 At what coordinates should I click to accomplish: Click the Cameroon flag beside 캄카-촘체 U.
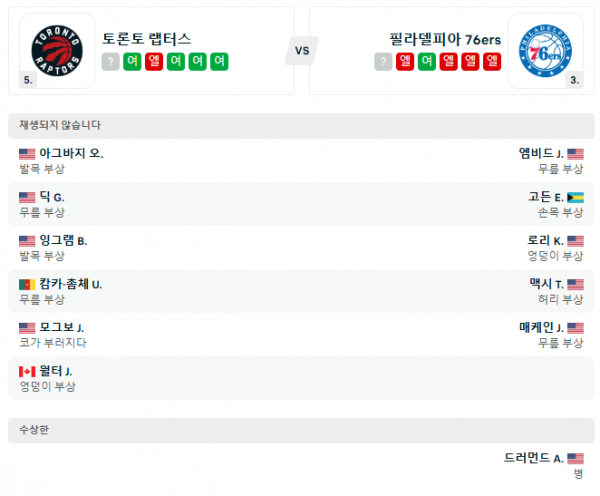click(x=27, y=284)
